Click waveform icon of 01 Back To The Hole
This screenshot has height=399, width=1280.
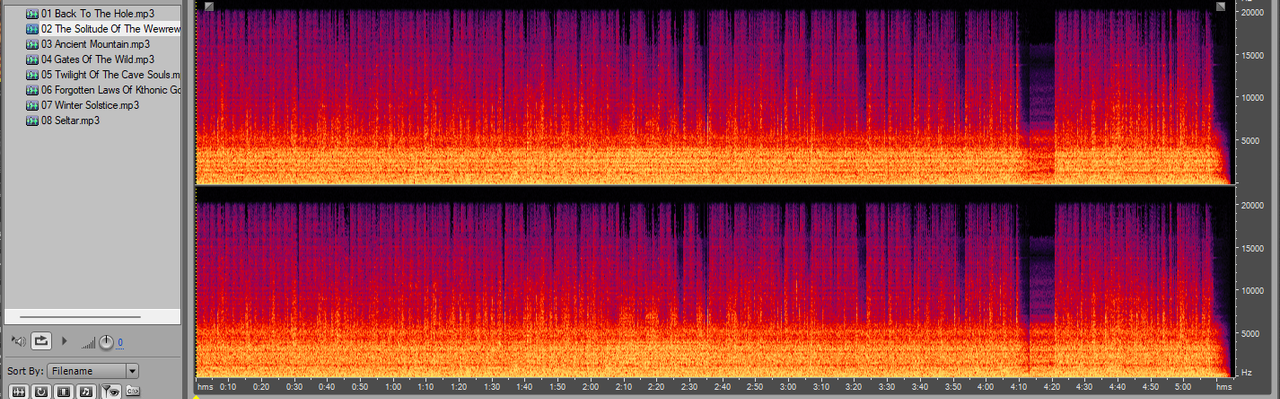pos(32,14)
